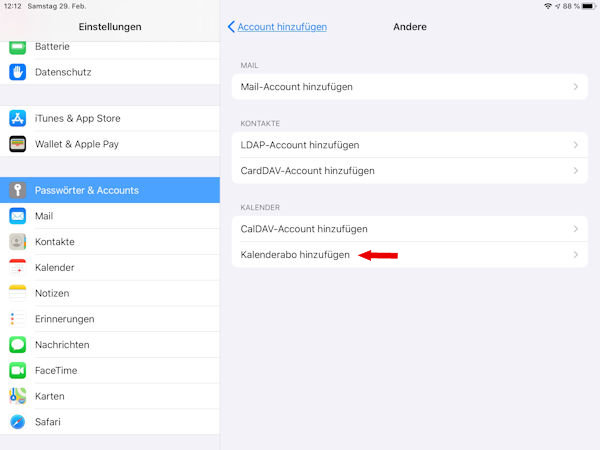Open Karten settings entry
Image resolution: width=600 pixels, height=450 pixels.
coord(110,396)
